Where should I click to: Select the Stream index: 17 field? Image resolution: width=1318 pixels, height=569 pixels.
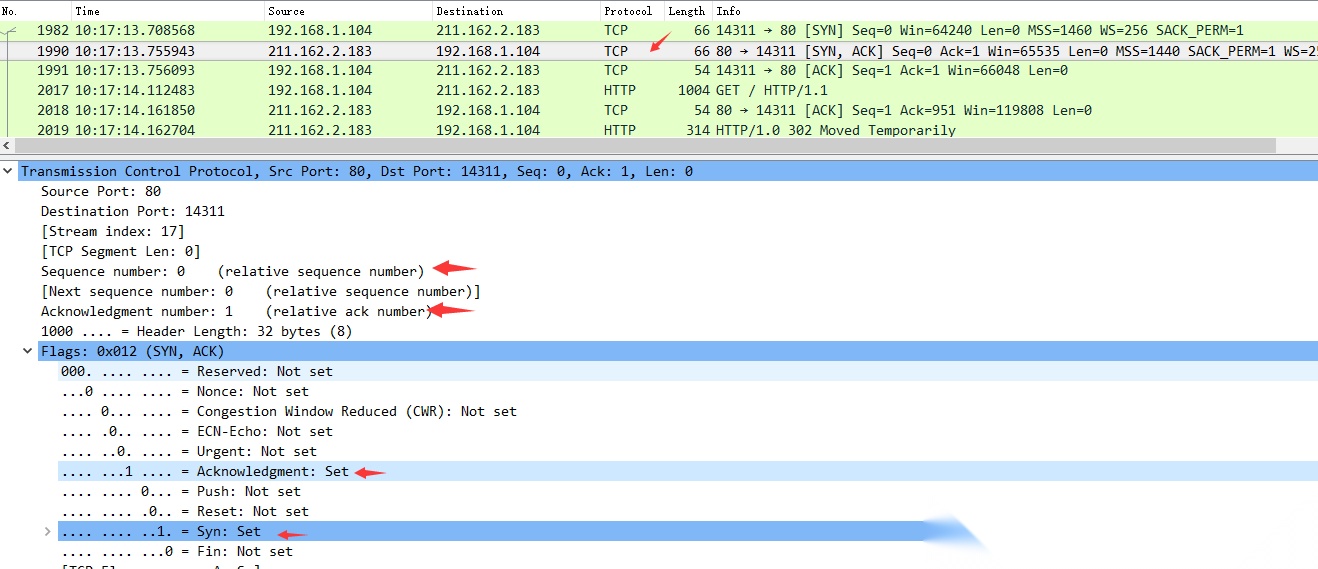(113, 231)
